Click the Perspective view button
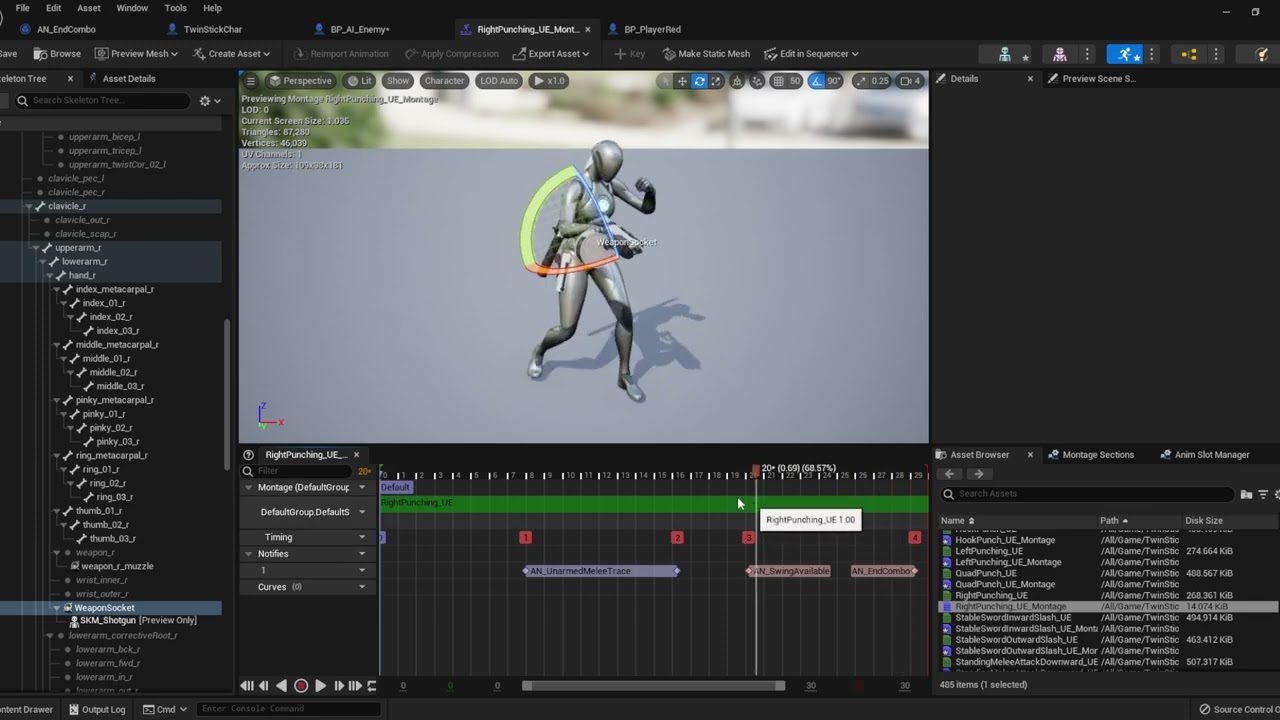The width and height of the screenshot is (1280, 720). 300,81
